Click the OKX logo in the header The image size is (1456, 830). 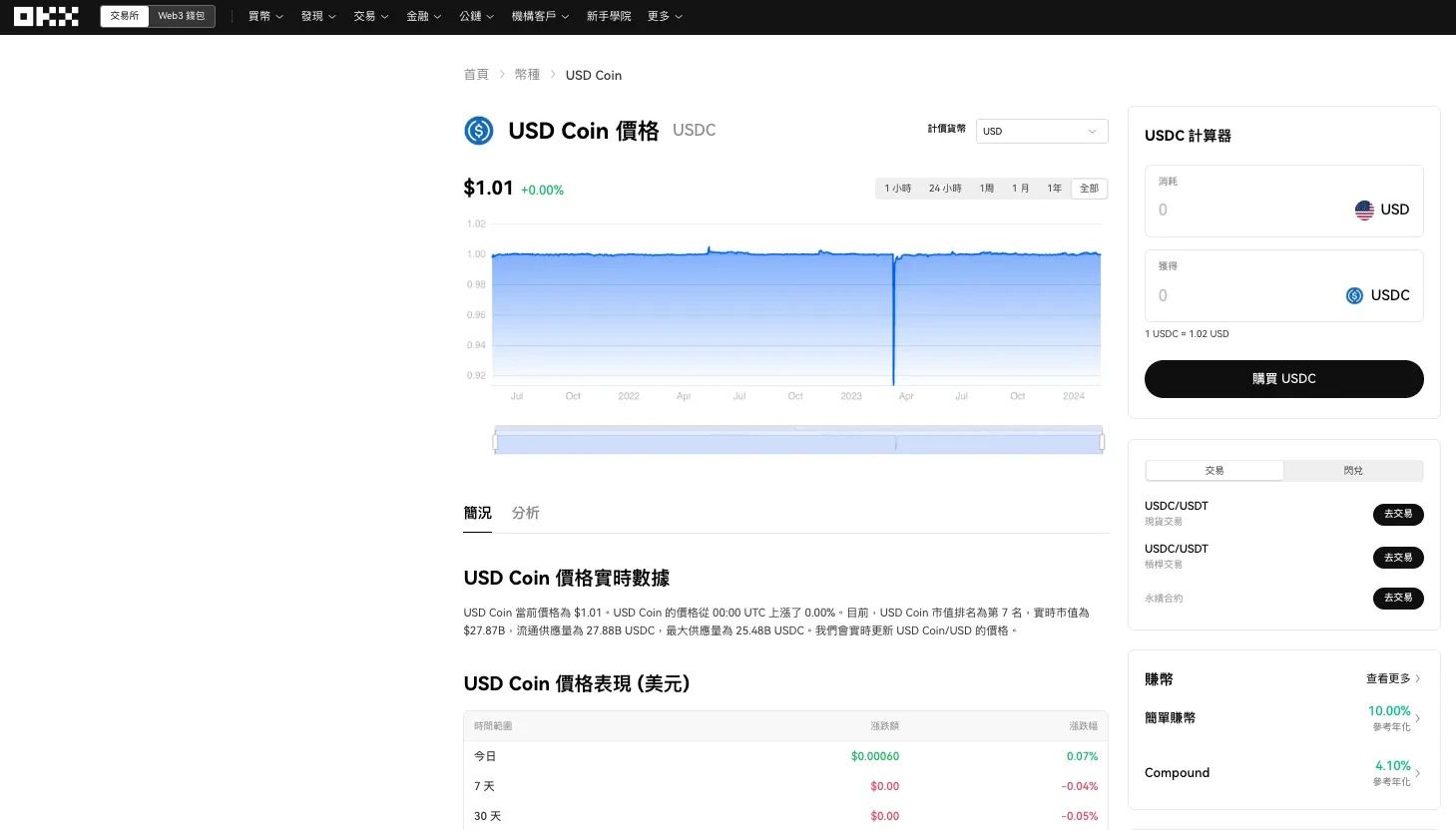click(x=46, y=16)
